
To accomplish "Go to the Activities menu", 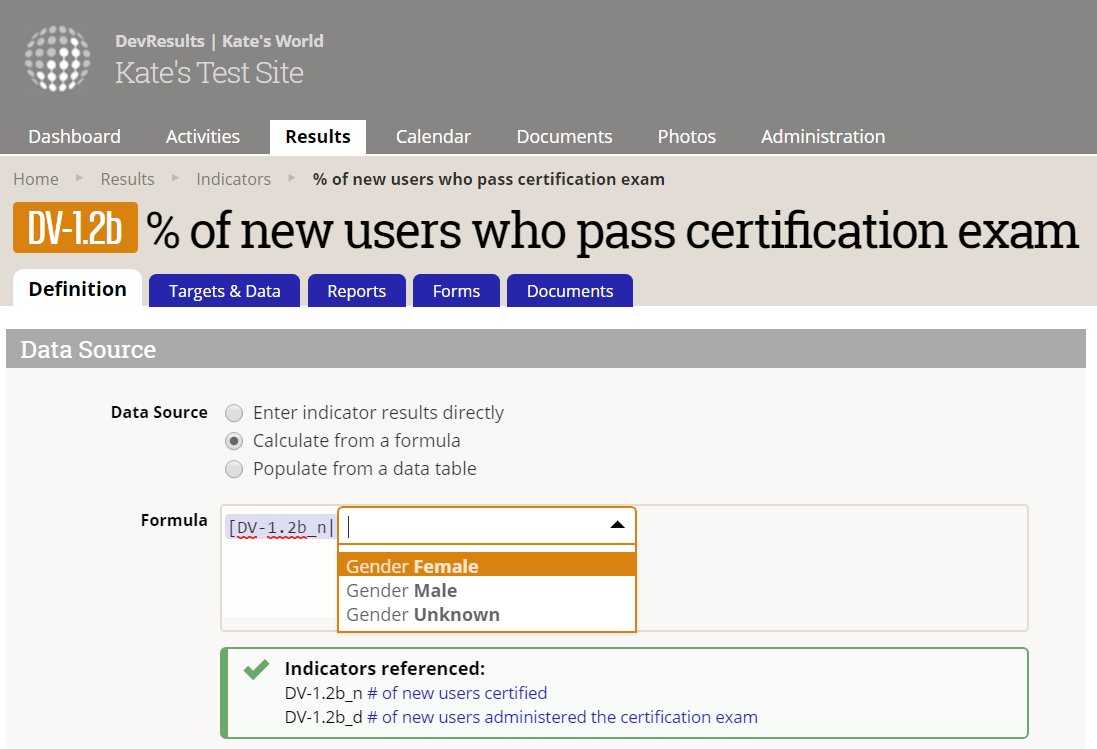I will point(203,137).
